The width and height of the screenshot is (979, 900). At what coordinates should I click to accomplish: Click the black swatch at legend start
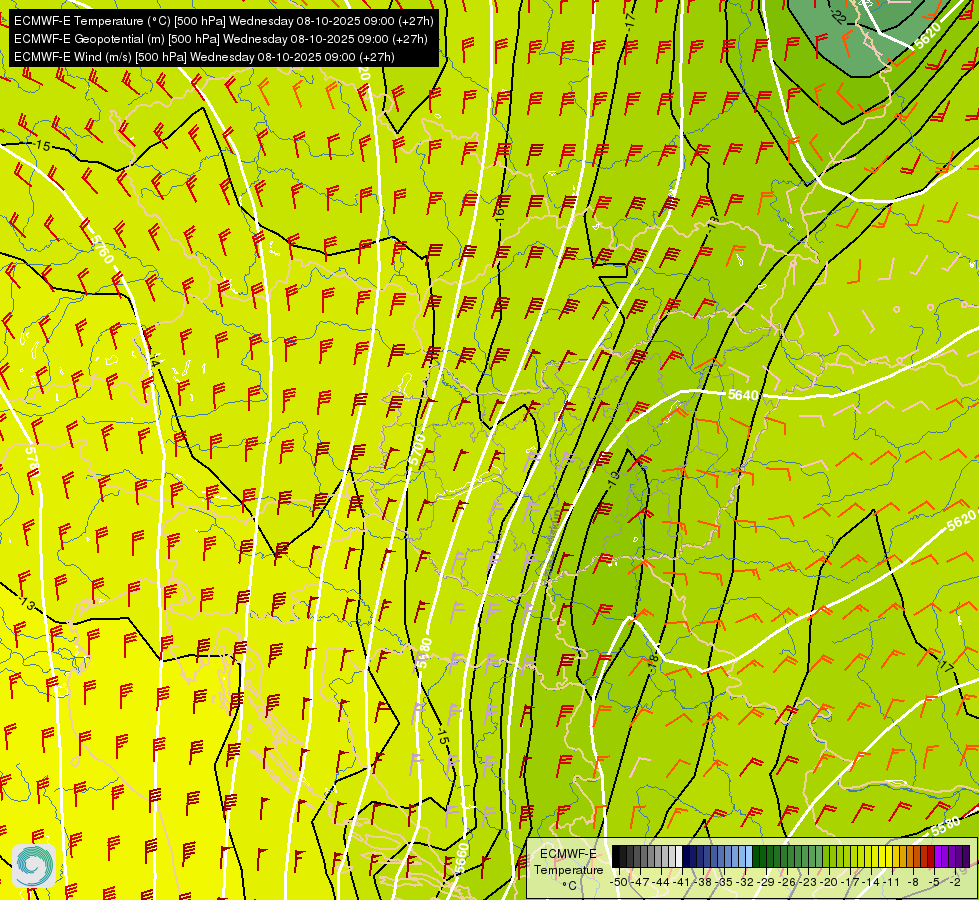[616, 856]
